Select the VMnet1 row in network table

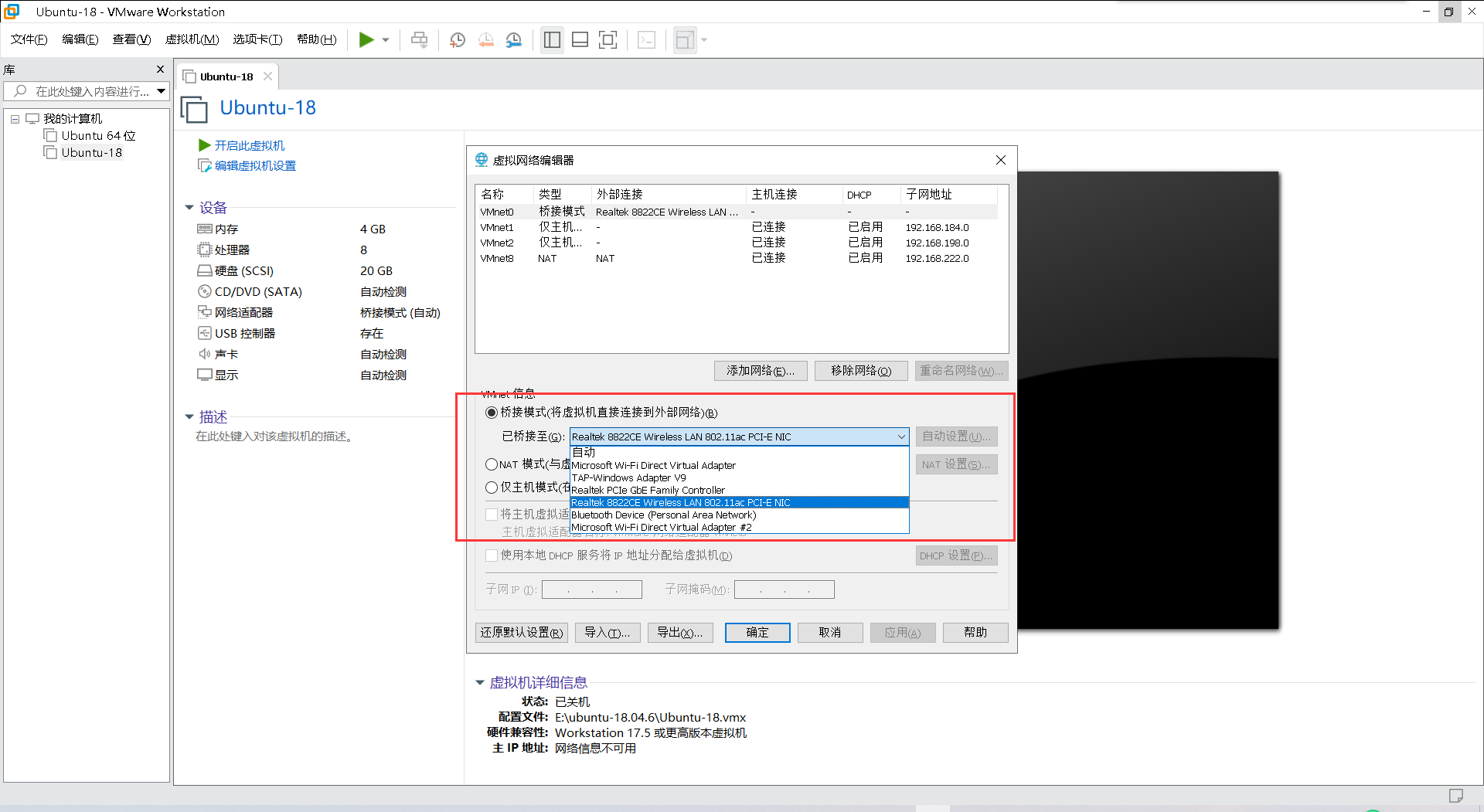[737, 227]
